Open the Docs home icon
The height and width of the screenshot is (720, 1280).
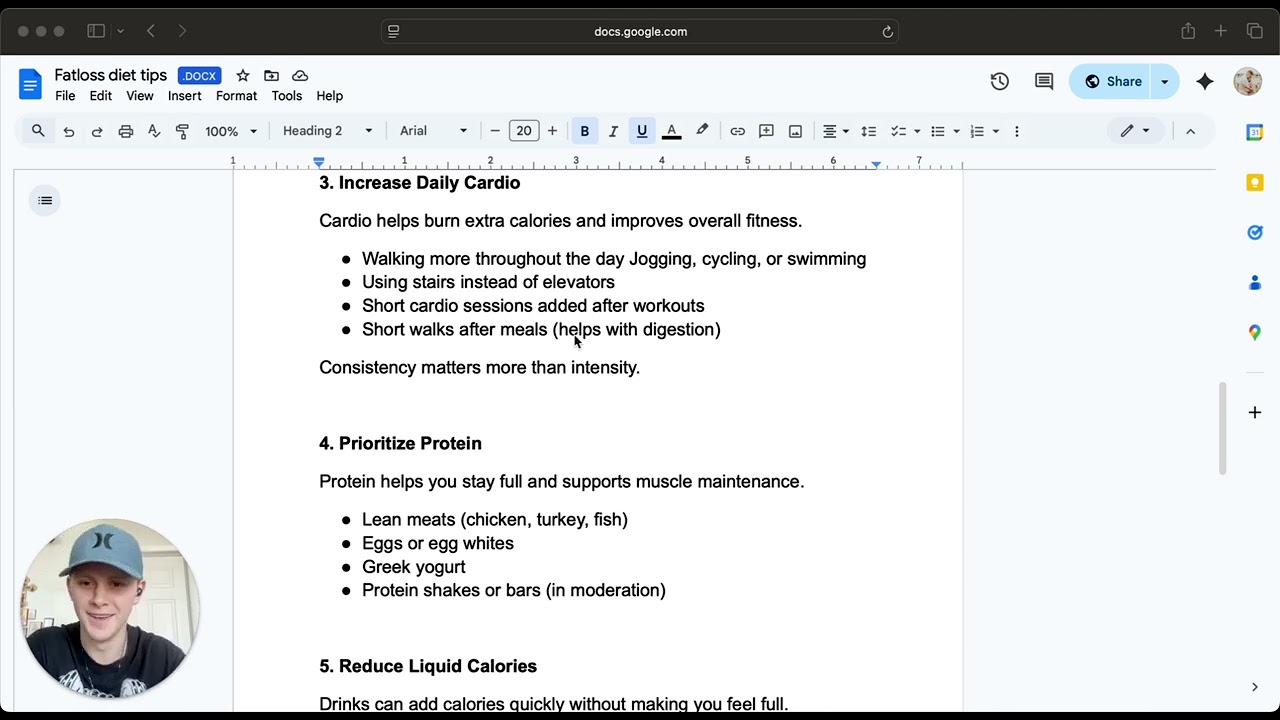pyautogui.click(x=30, y=84)
